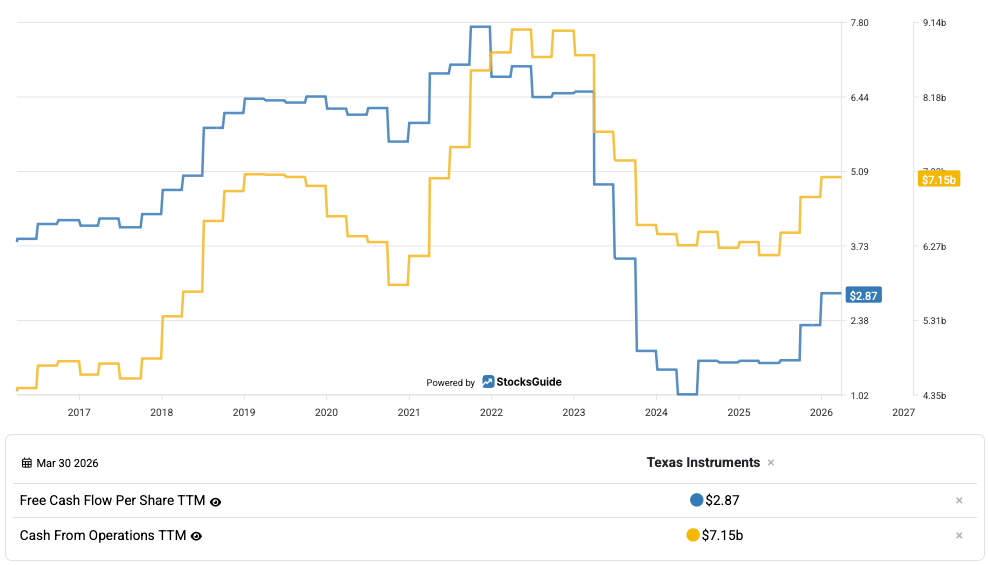Click the 2022 label on the time axis
The image size is (988, 565).
point(491,412)
